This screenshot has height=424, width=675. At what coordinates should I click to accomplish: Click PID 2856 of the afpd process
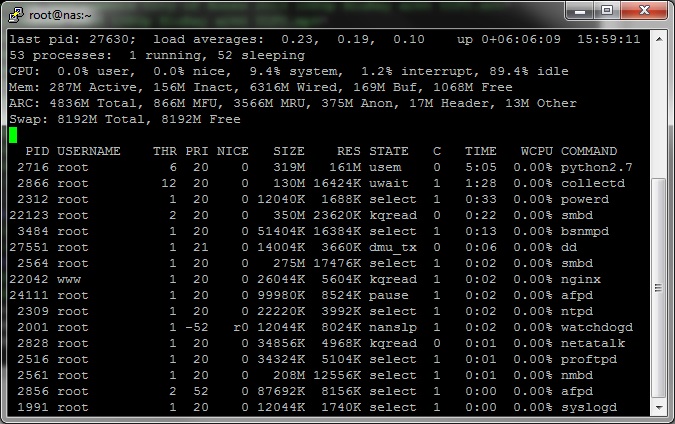[33, 391]
